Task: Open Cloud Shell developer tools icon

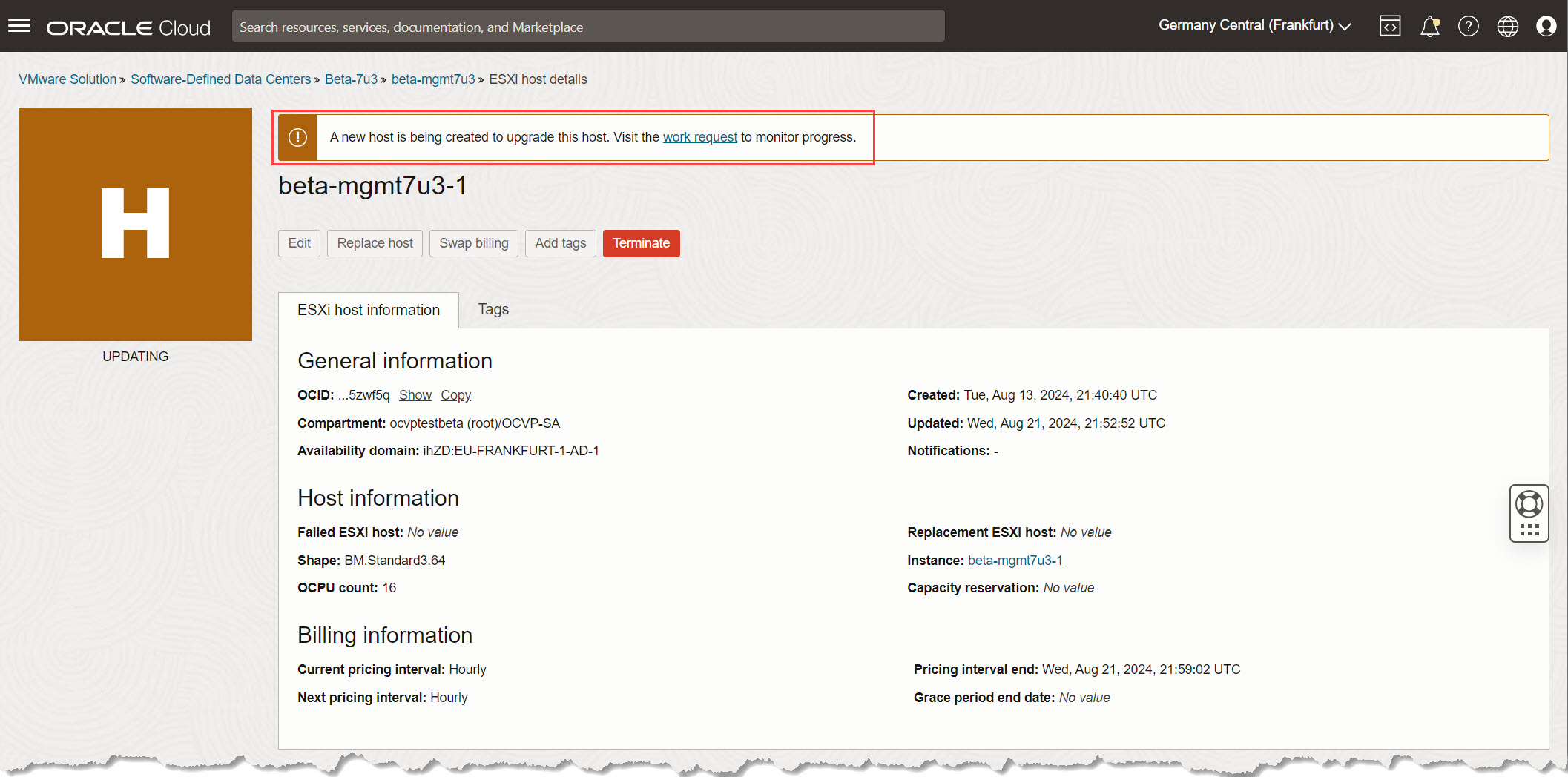Action: [x=1390, y=27]
